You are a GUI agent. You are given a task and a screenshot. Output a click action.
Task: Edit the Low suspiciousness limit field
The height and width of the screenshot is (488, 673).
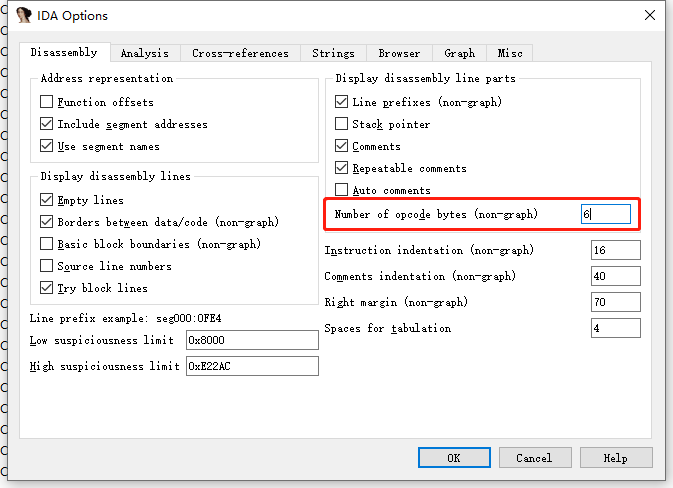tap(252, 340)
